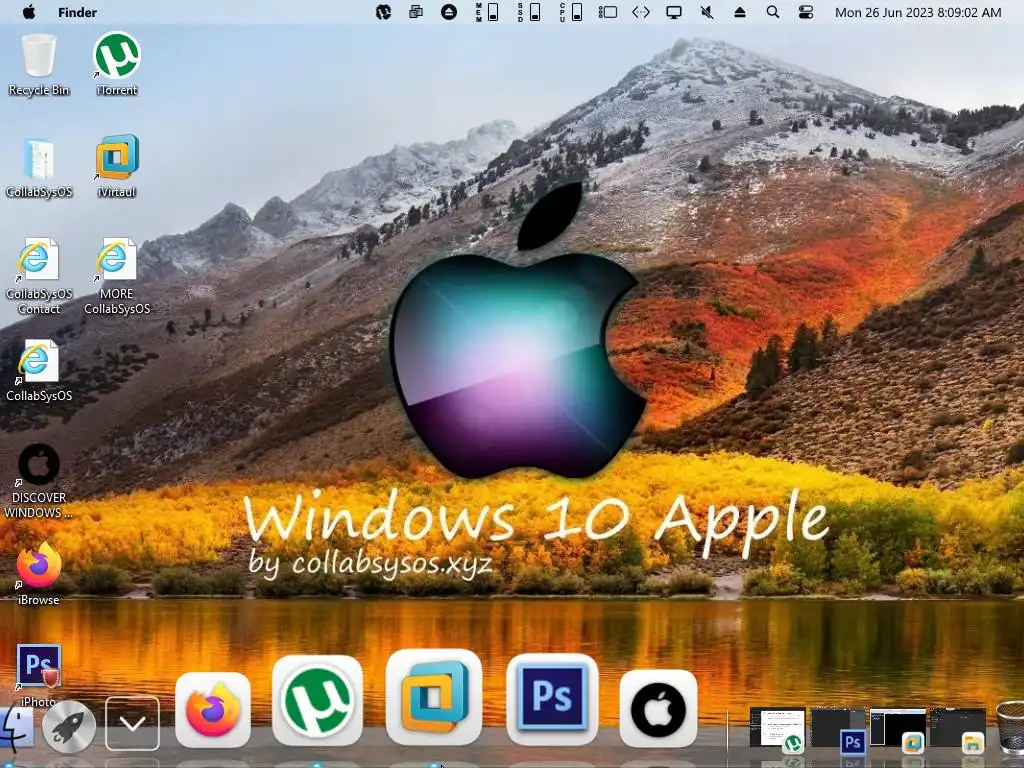Open Firefox from the dock
1024x768 pixels.
point(213,710)
